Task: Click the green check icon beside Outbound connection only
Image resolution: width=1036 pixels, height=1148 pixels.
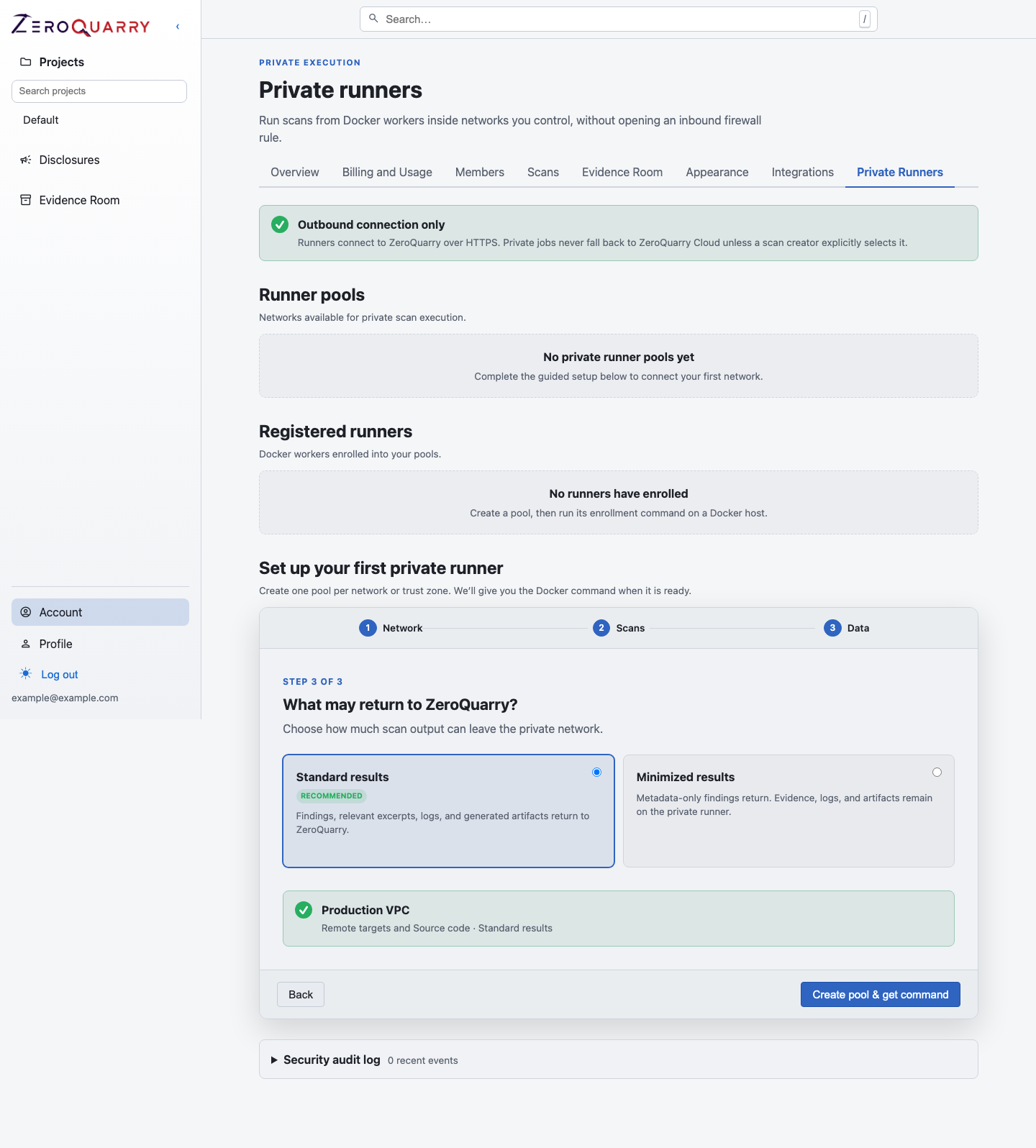Action: coord(280,224)
